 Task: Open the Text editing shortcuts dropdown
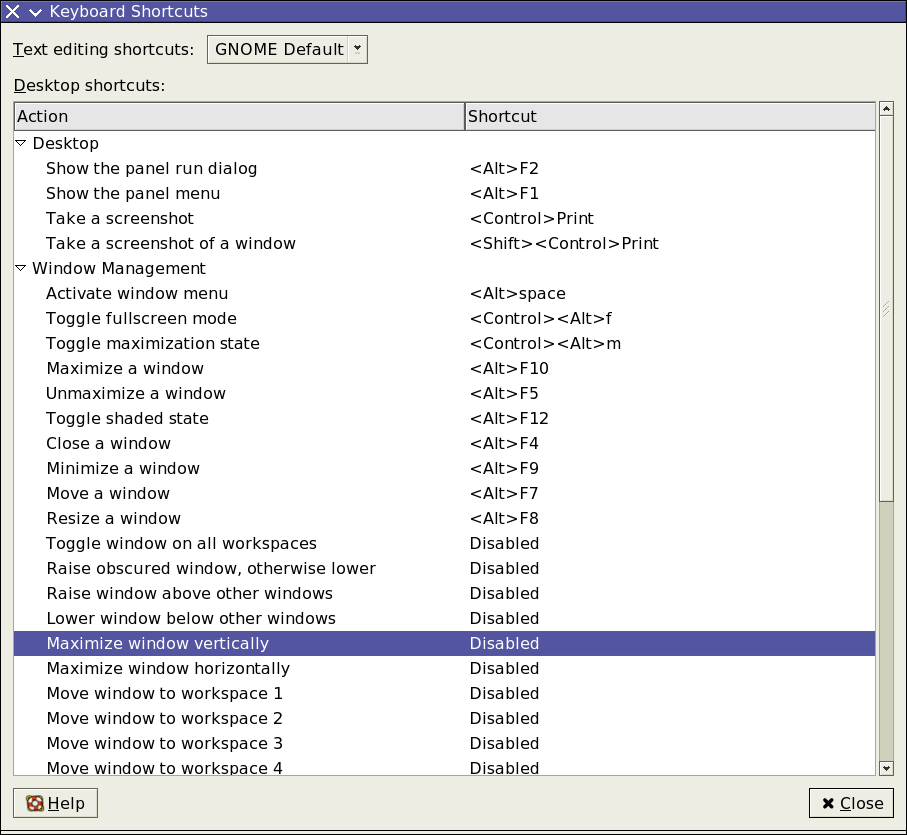point(287,50)
